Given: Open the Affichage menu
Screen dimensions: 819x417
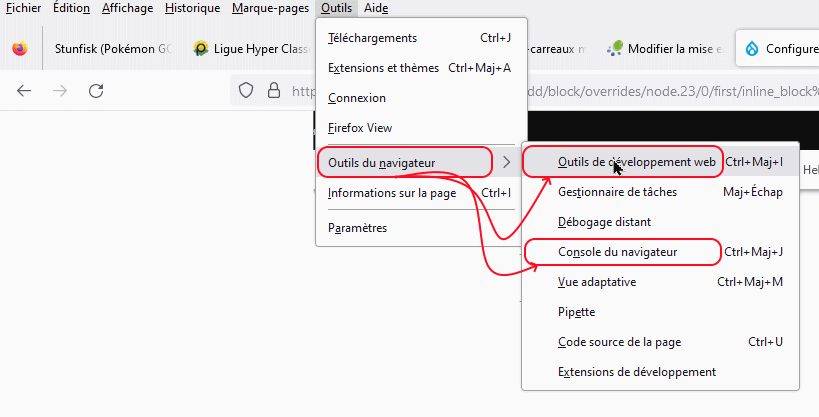Looking at the screenshot, I should 127,8.
